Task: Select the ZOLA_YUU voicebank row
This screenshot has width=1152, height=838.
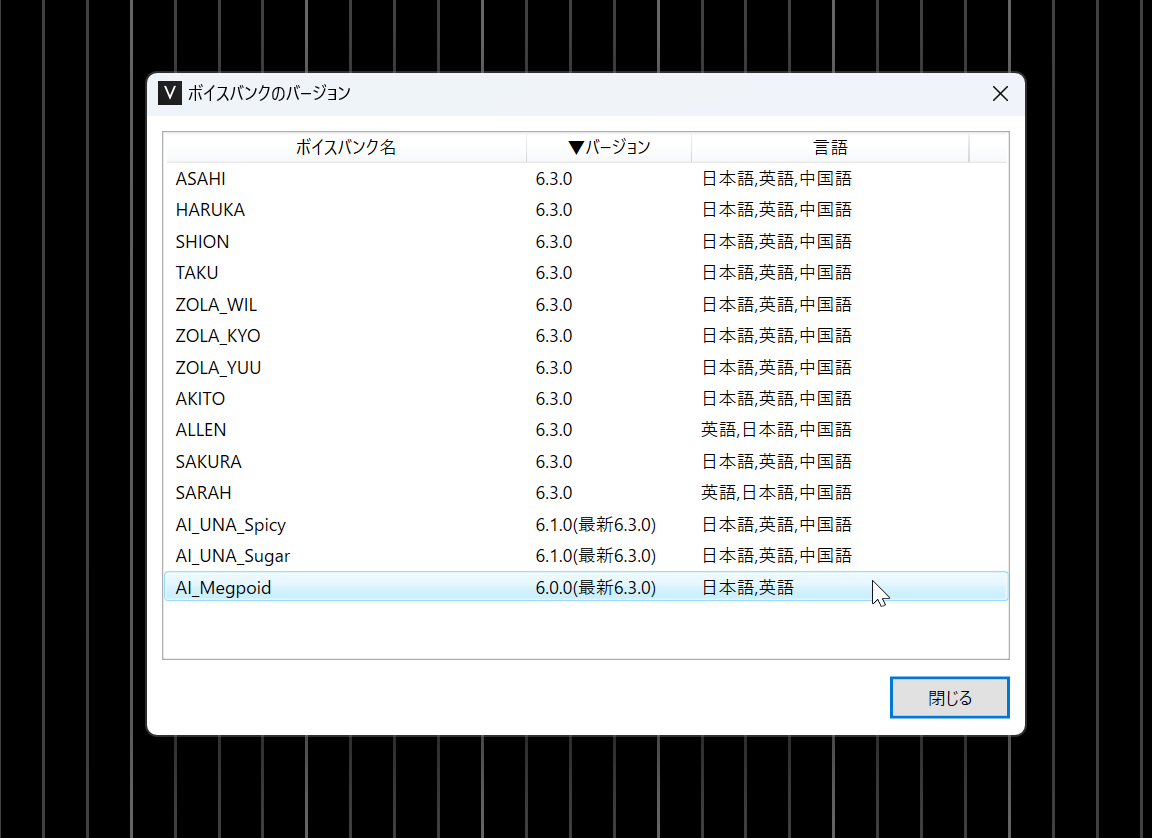Action: click(x=586, y=367)
